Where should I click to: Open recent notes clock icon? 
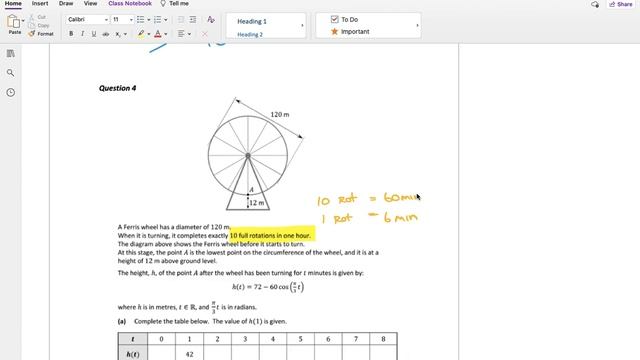pos(11,93)
